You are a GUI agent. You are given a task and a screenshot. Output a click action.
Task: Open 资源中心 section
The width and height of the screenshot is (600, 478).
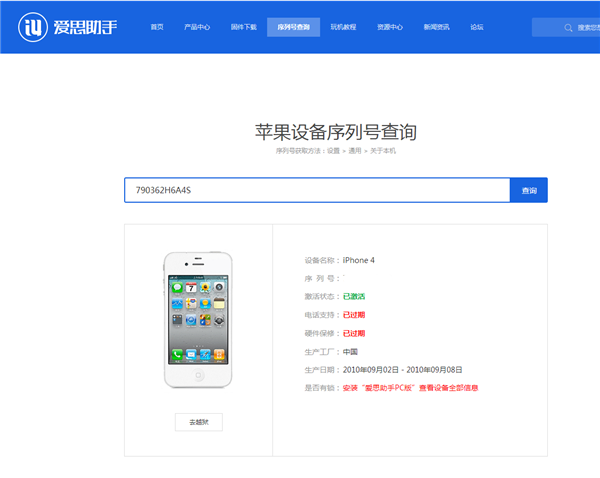[390, 27]
